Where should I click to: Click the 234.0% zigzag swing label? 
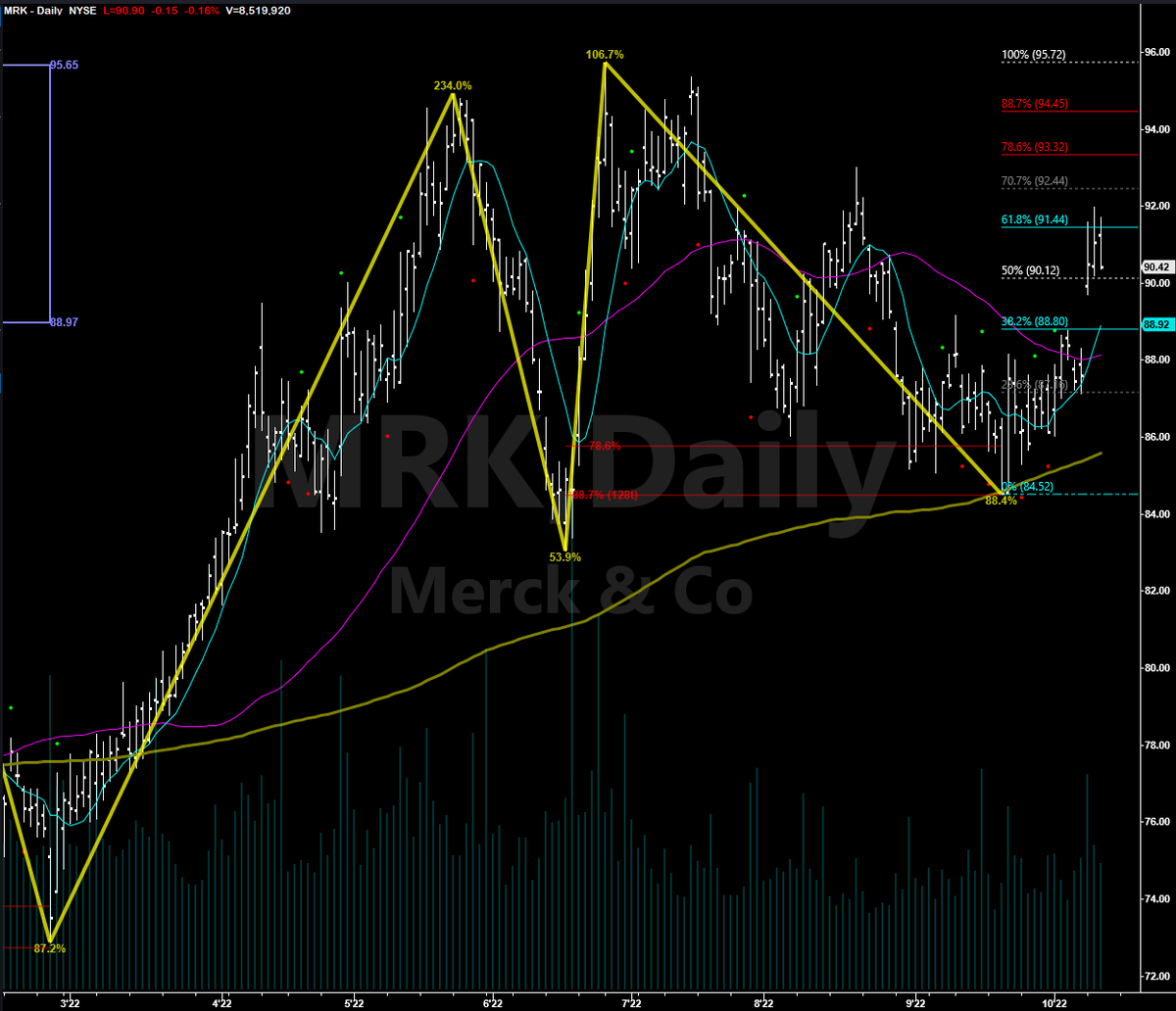pyautogui.click(x=453, y=85)
